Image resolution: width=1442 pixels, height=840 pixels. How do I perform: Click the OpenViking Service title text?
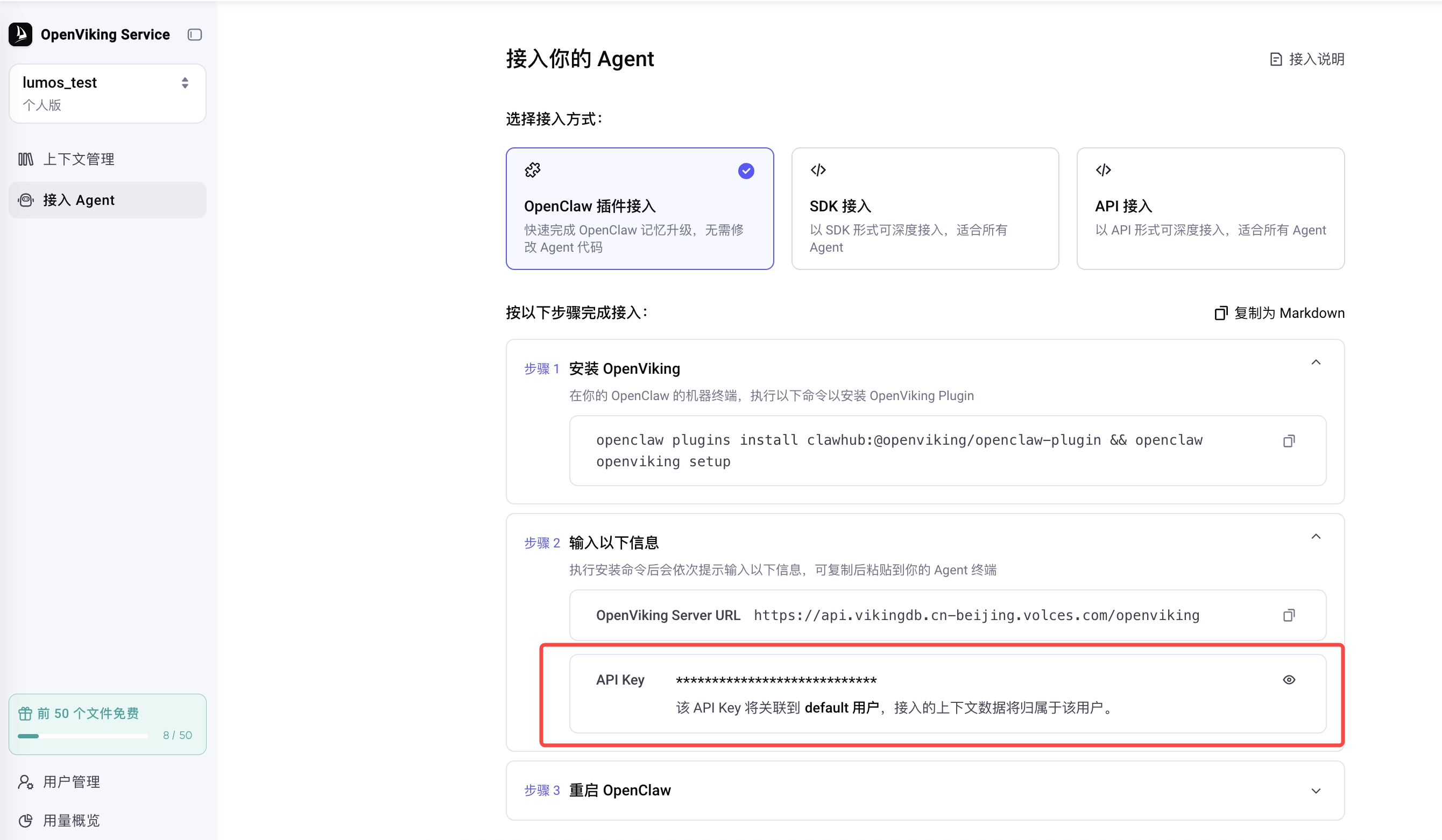coord(105,35)
